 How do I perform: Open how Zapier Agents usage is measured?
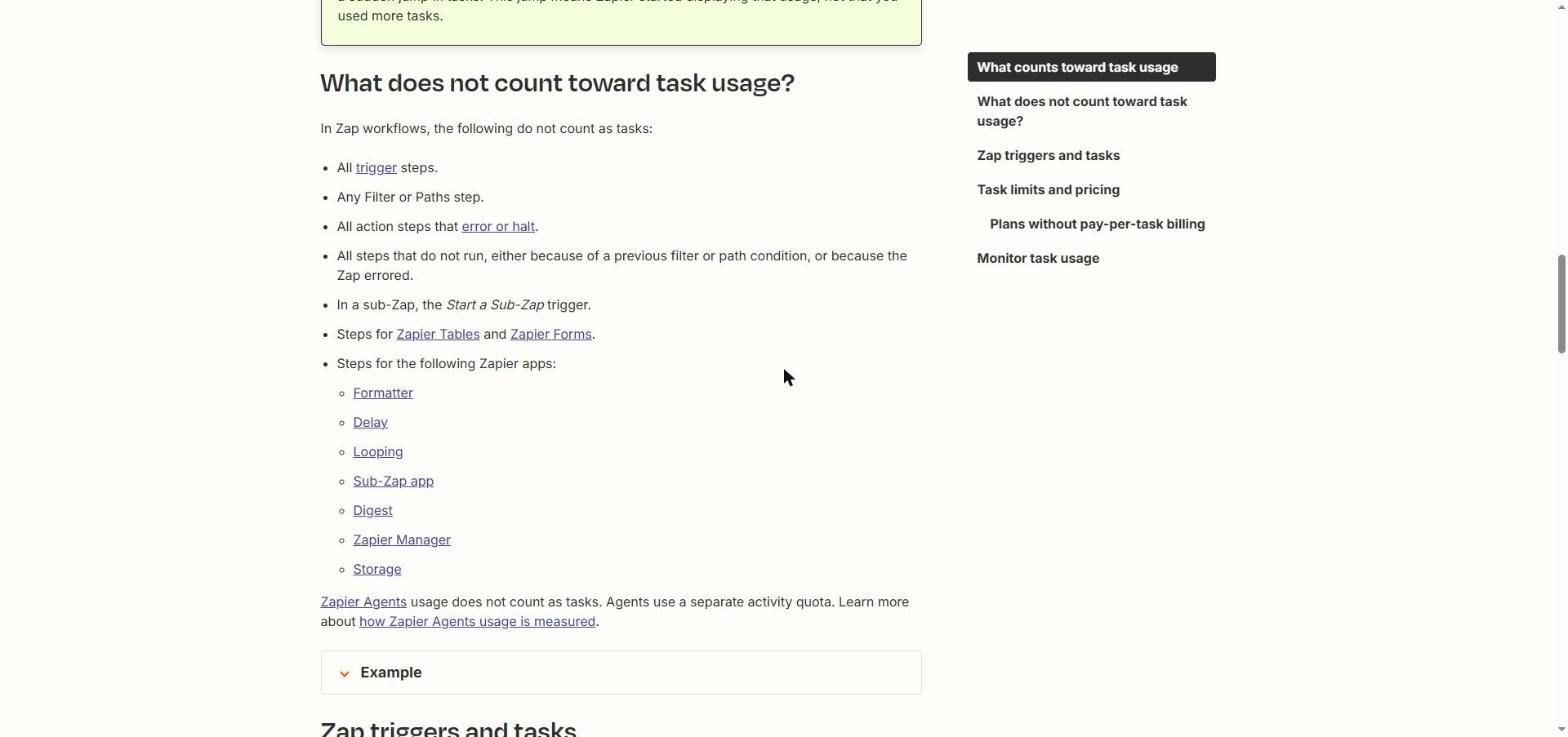click(477, 622)
